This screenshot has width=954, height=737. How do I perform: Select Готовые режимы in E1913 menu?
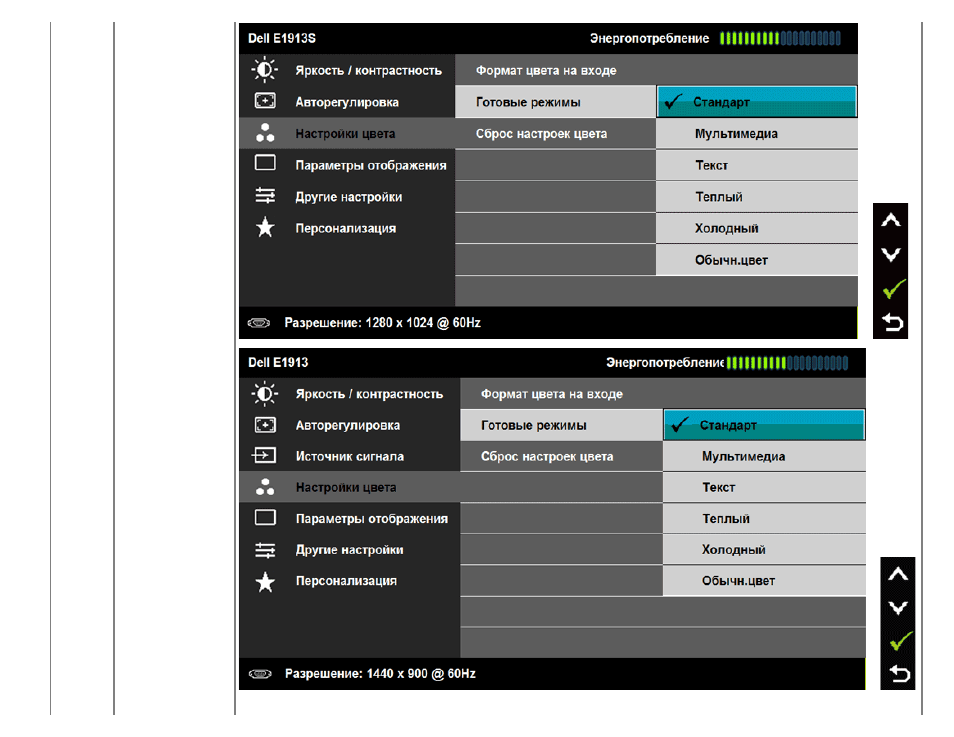click(561, 425)
